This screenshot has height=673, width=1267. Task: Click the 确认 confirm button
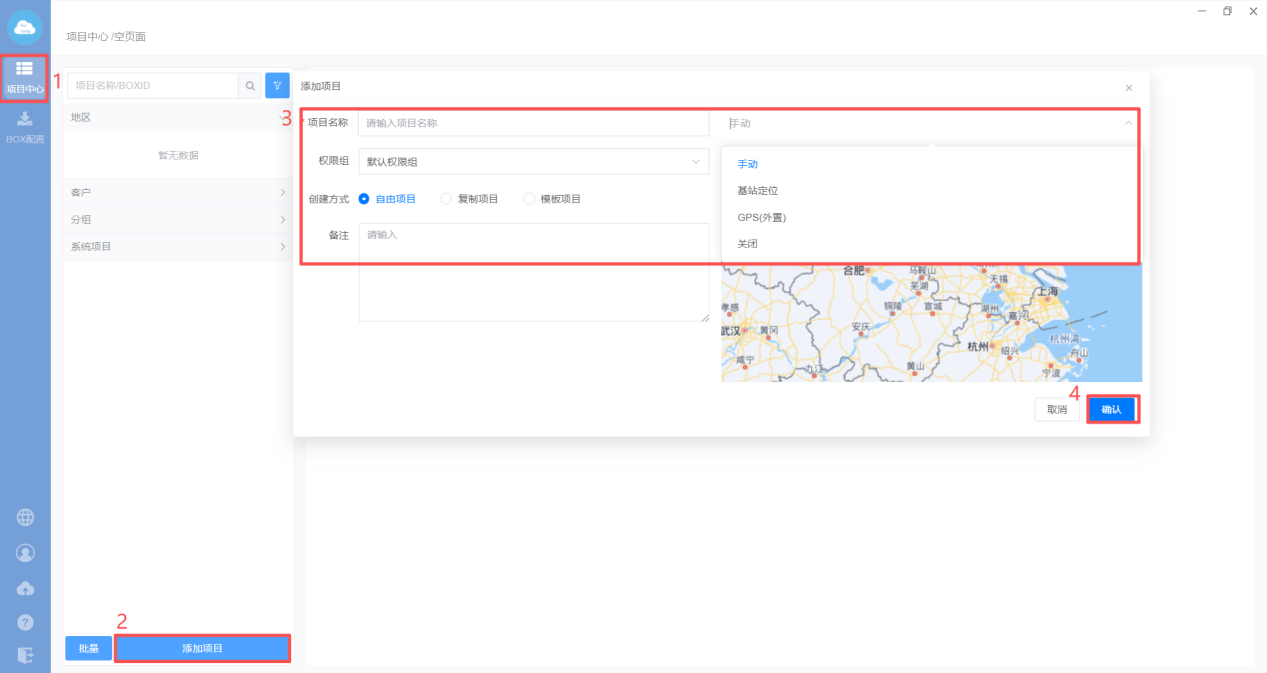pos(1111,409)
